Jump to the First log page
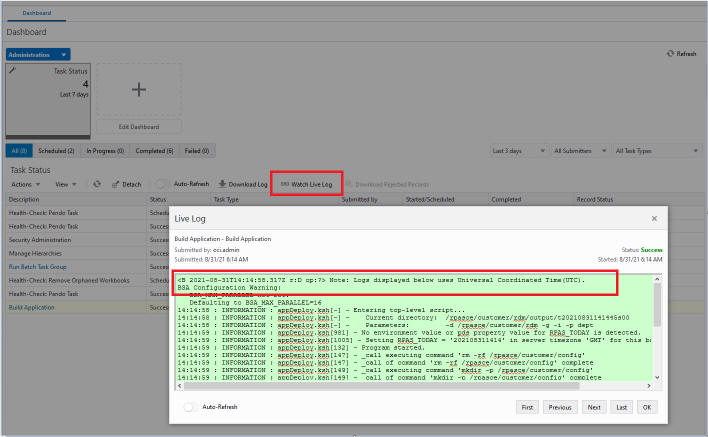 tap(527, 407)
